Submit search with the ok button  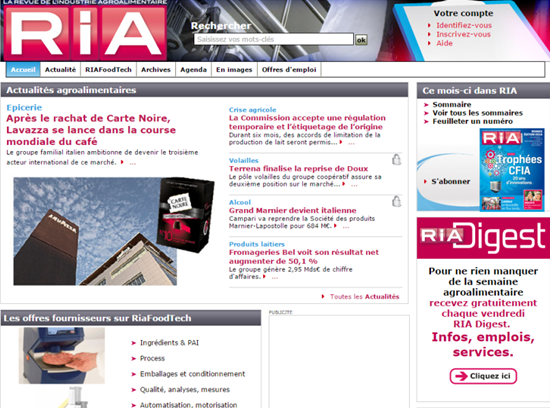(361, 40)
